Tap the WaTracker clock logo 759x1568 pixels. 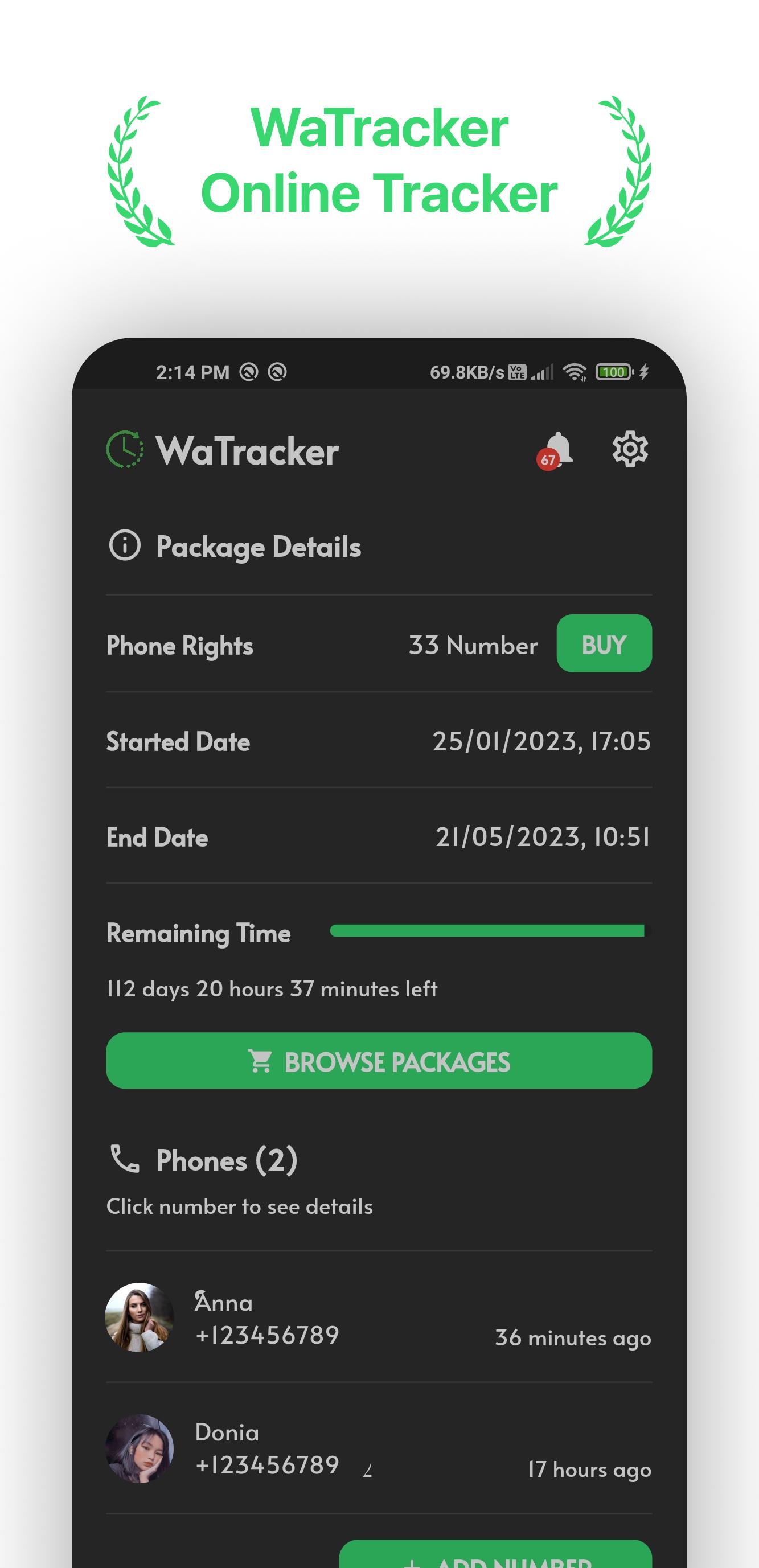(125, 449)
